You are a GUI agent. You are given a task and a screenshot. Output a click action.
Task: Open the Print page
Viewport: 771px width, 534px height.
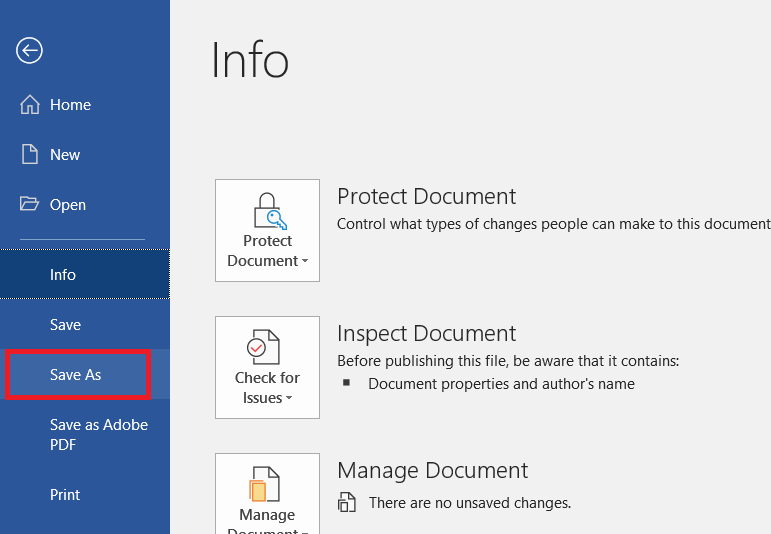pyautogui.click(x=85, y=495)
